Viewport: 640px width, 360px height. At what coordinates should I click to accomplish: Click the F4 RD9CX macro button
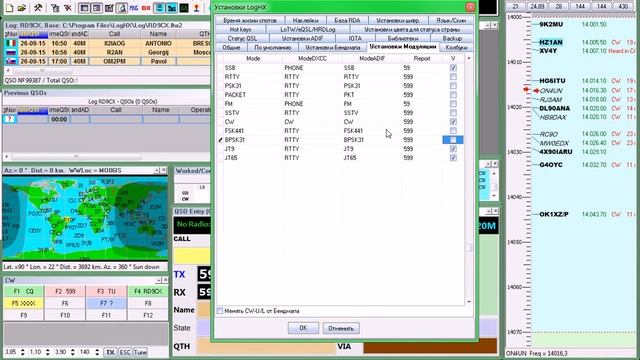(148, 291)
